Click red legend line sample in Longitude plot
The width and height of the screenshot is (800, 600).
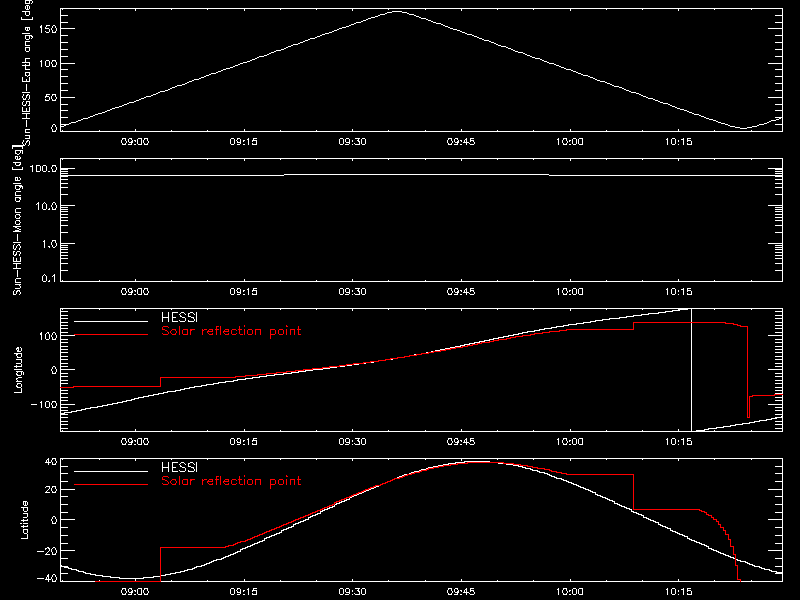click(x=111, y=335)
